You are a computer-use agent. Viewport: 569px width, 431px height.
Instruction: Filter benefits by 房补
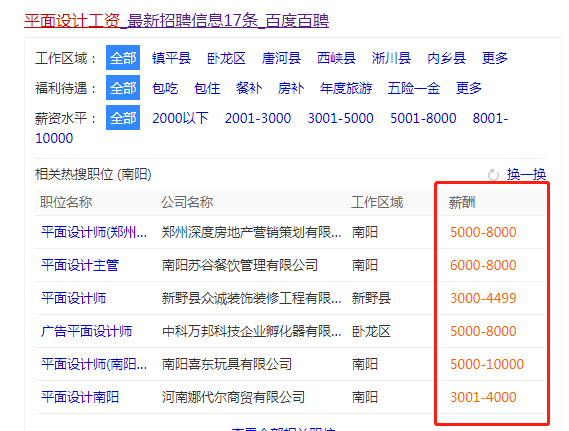point(291,88)
